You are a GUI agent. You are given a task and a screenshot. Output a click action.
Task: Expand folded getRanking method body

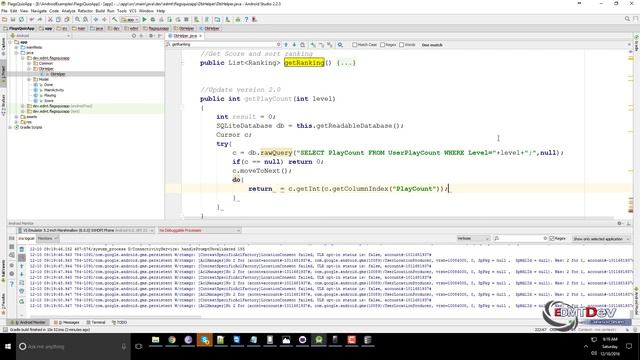(346, 63)
